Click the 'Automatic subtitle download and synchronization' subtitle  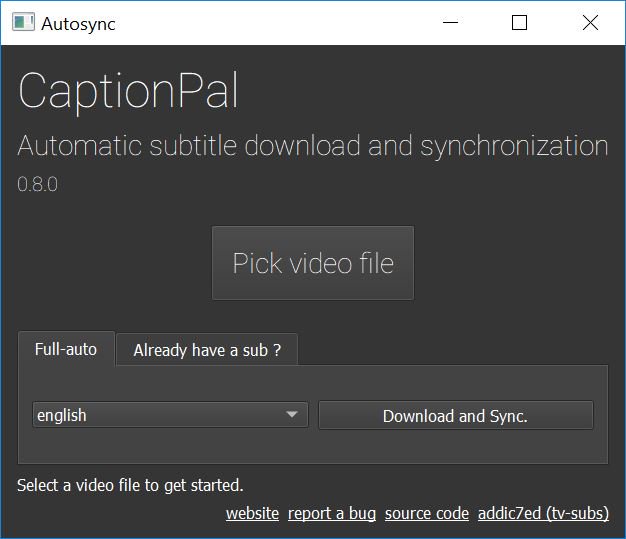313,146
